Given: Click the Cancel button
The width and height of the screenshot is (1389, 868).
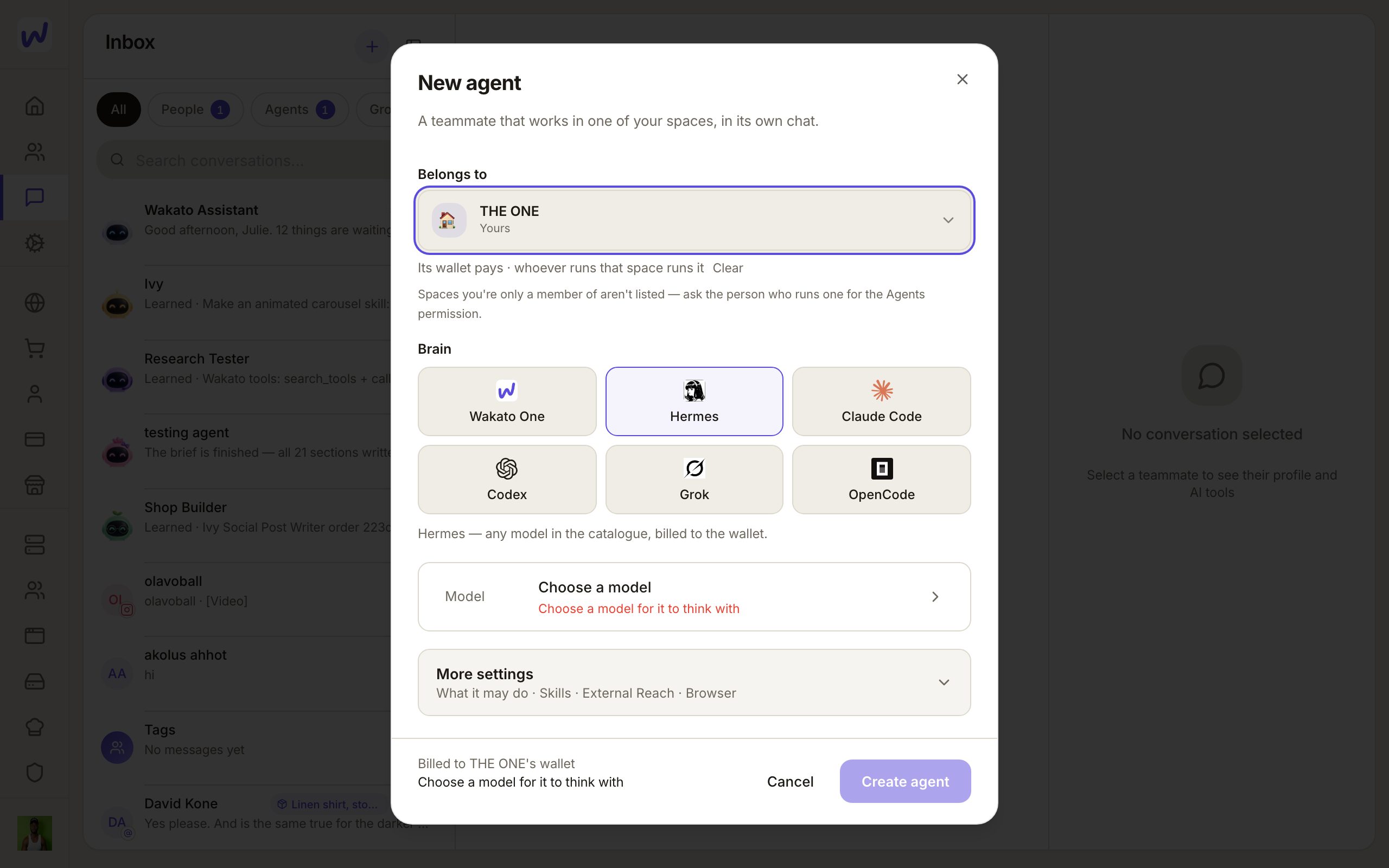Looking at the screenshot, I should coord(790,781).
